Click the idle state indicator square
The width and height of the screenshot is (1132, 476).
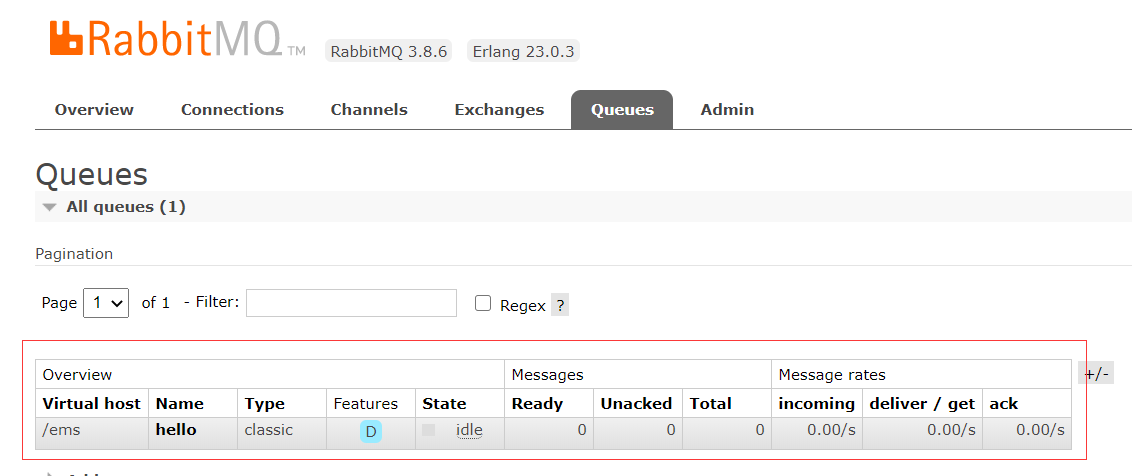[x=429, y=430]
